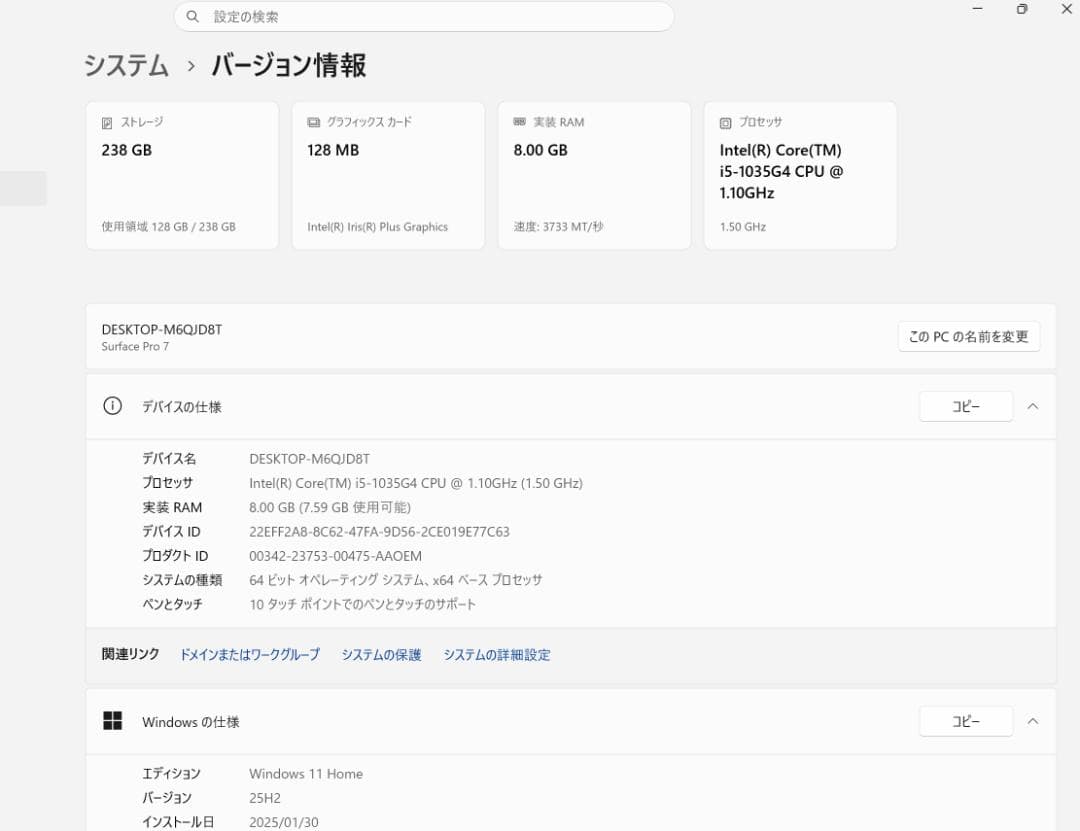Screen dimensions: 1080x831
Task: Open システムの保護 link
Action: [x=381, y=655]
